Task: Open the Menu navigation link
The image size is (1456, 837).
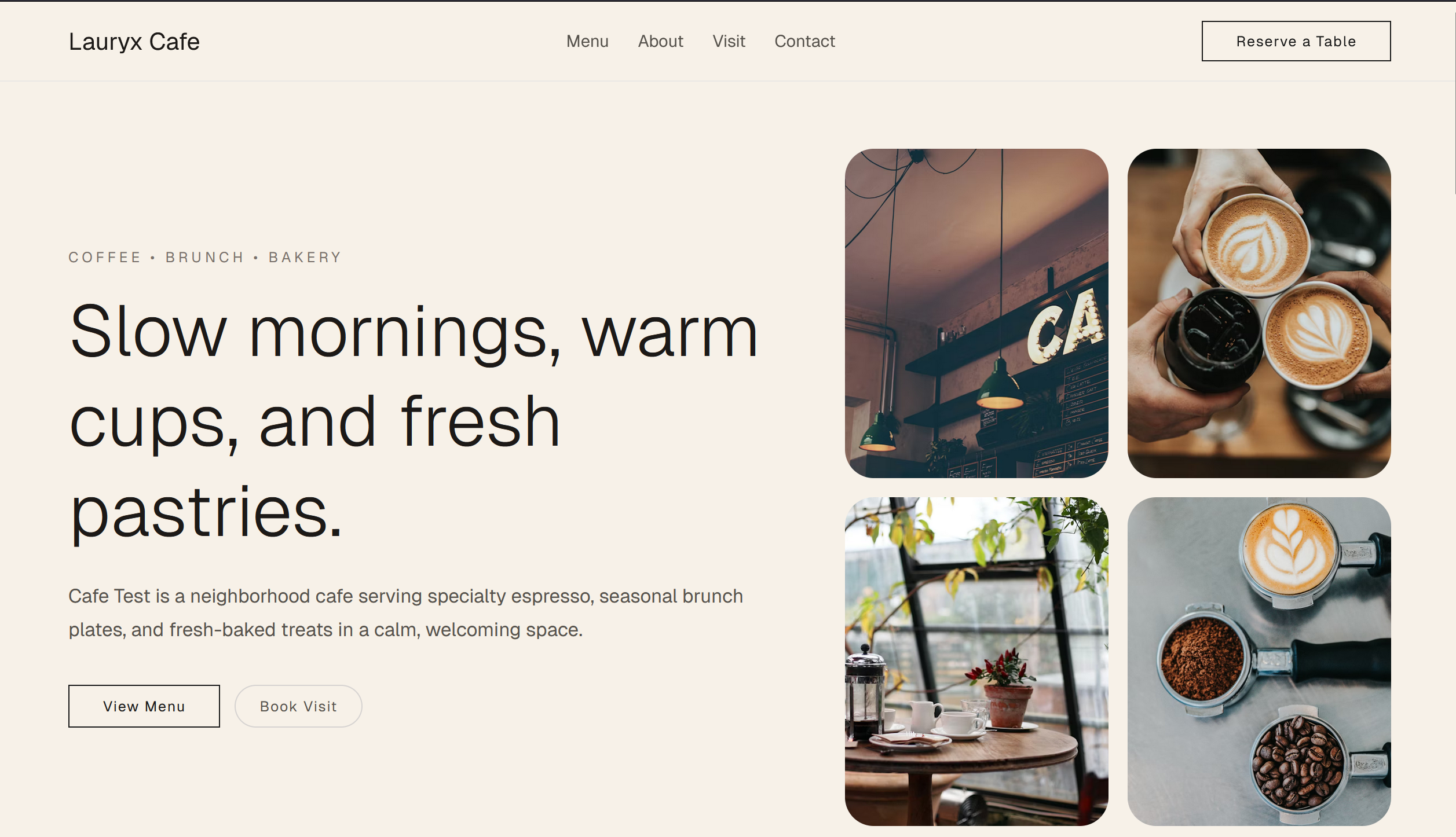Action: point(587,41)
